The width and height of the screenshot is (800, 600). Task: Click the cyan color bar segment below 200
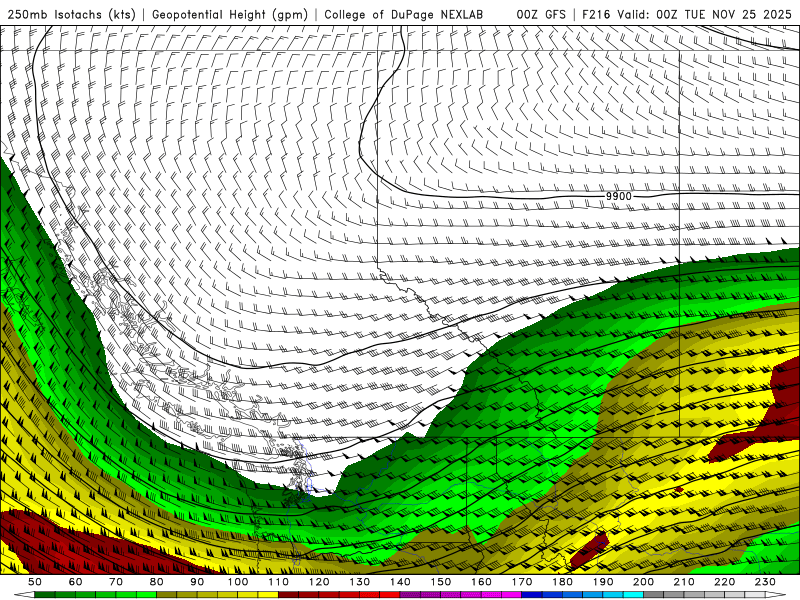point(633,595)
